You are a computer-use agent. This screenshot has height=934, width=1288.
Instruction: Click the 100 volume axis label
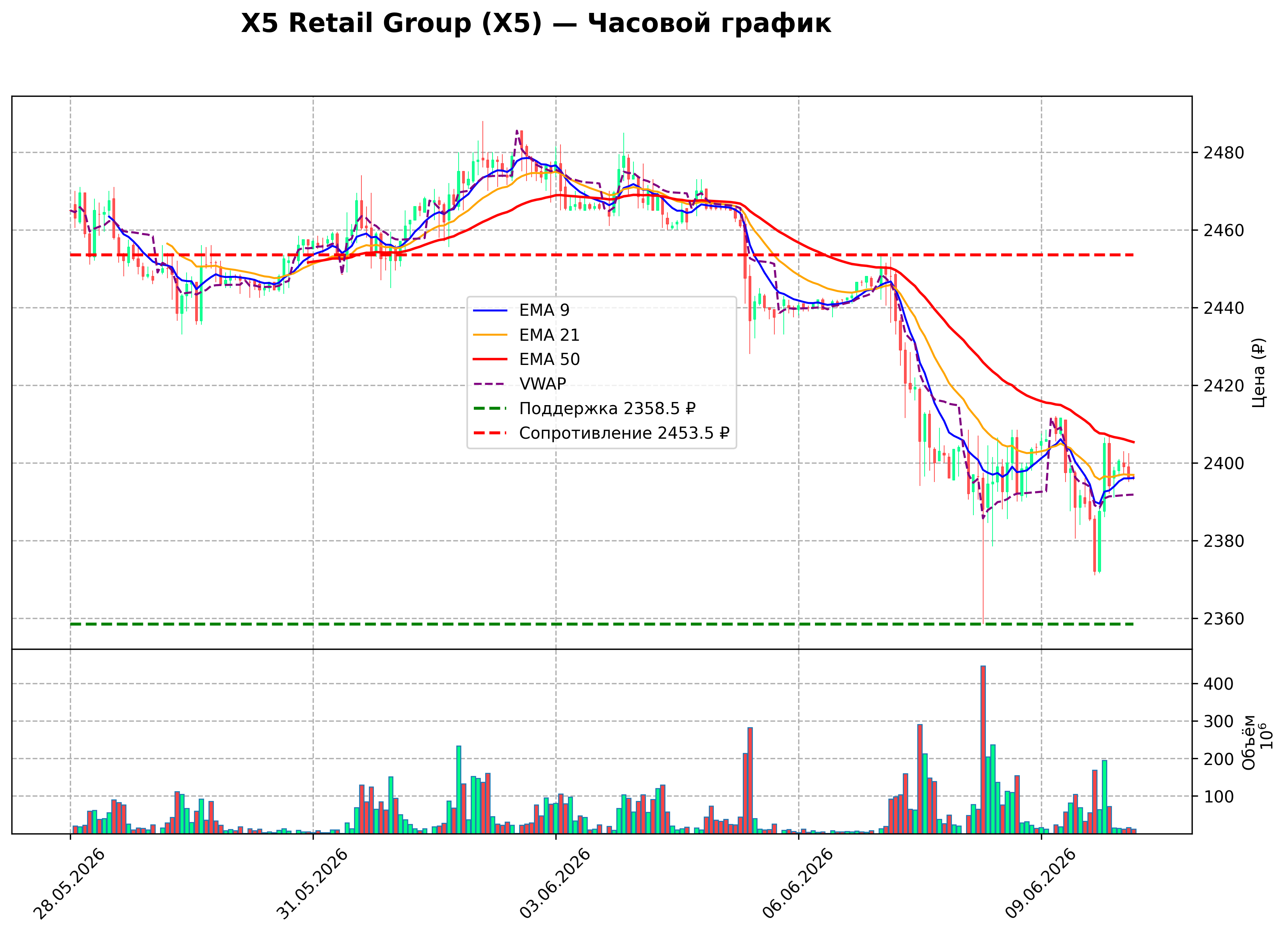pos(1219,797)
